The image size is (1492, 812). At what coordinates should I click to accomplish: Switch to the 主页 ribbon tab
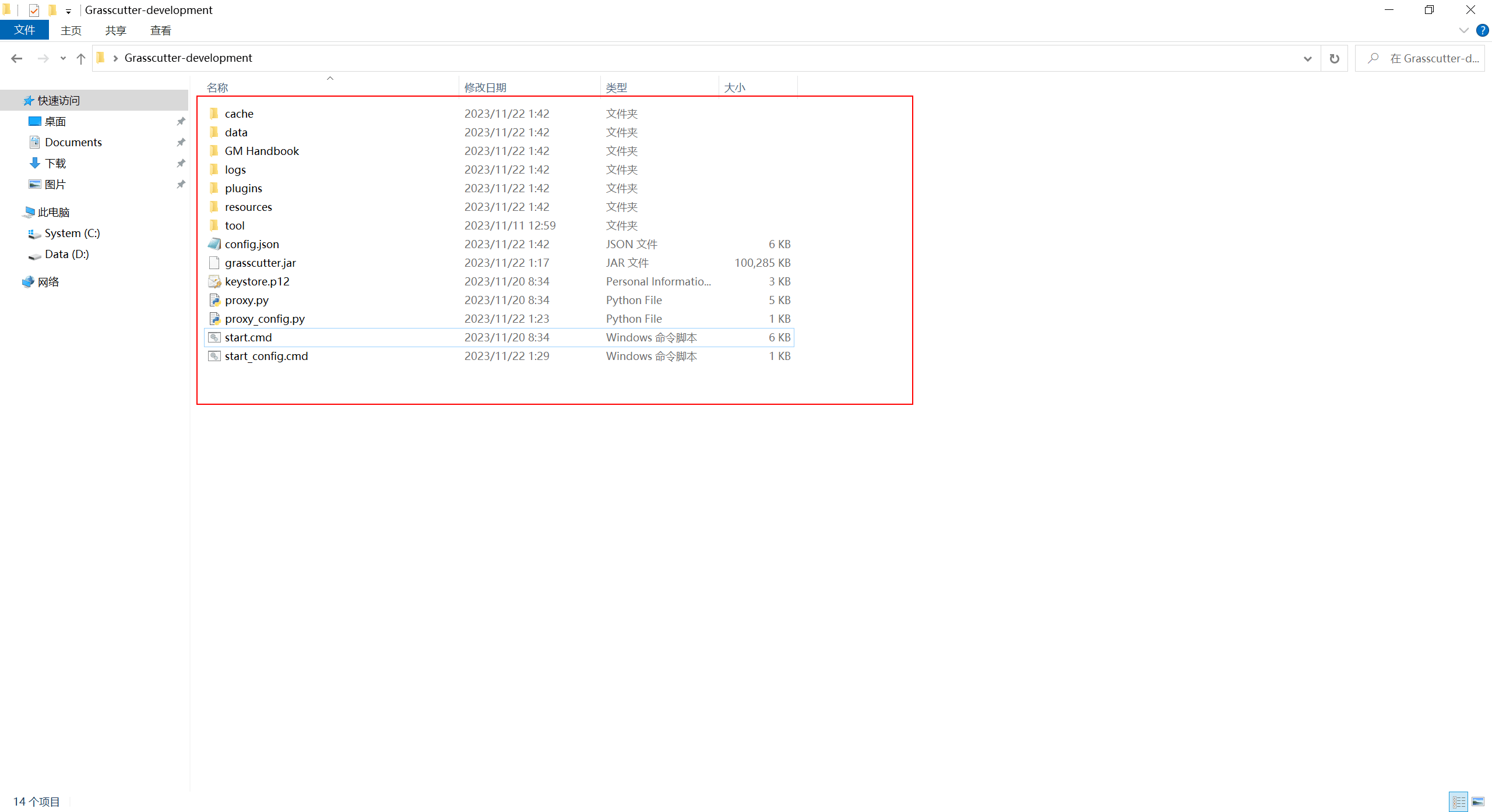71,30
